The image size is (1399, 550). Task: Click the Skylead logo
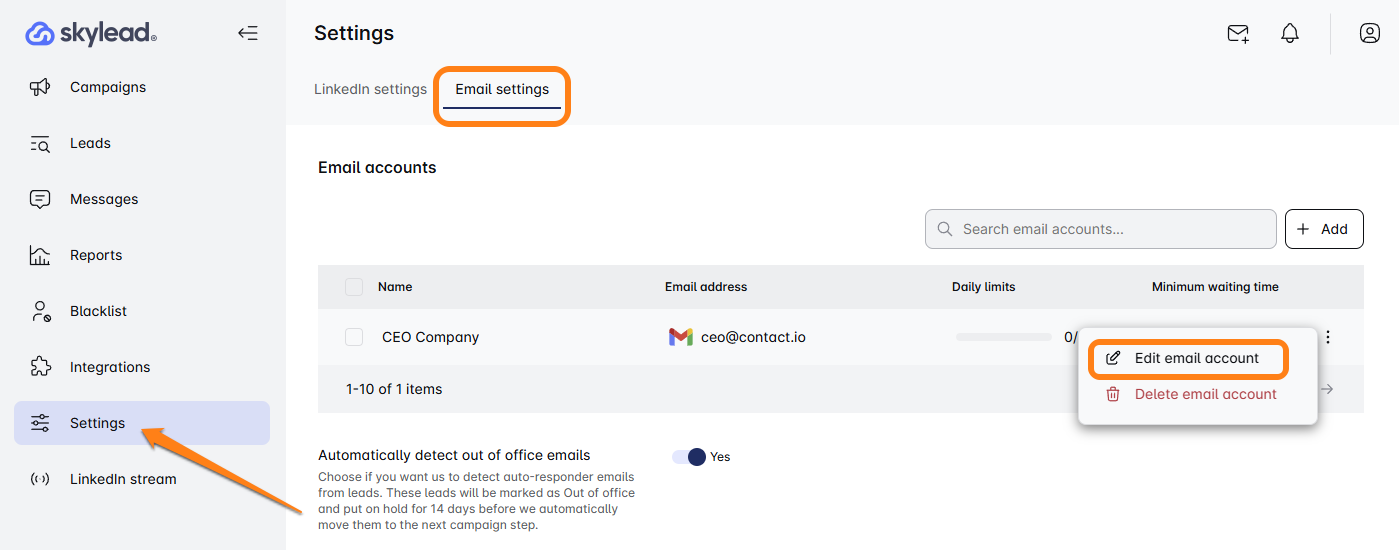(91, 34)
